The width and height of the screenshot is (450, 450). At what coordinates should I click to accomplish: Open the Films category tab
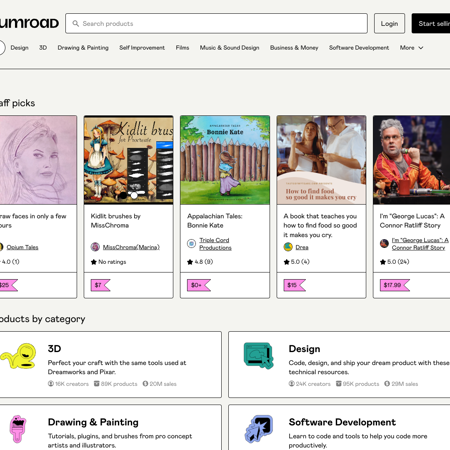pyautogui.click(x=182, y=48)
